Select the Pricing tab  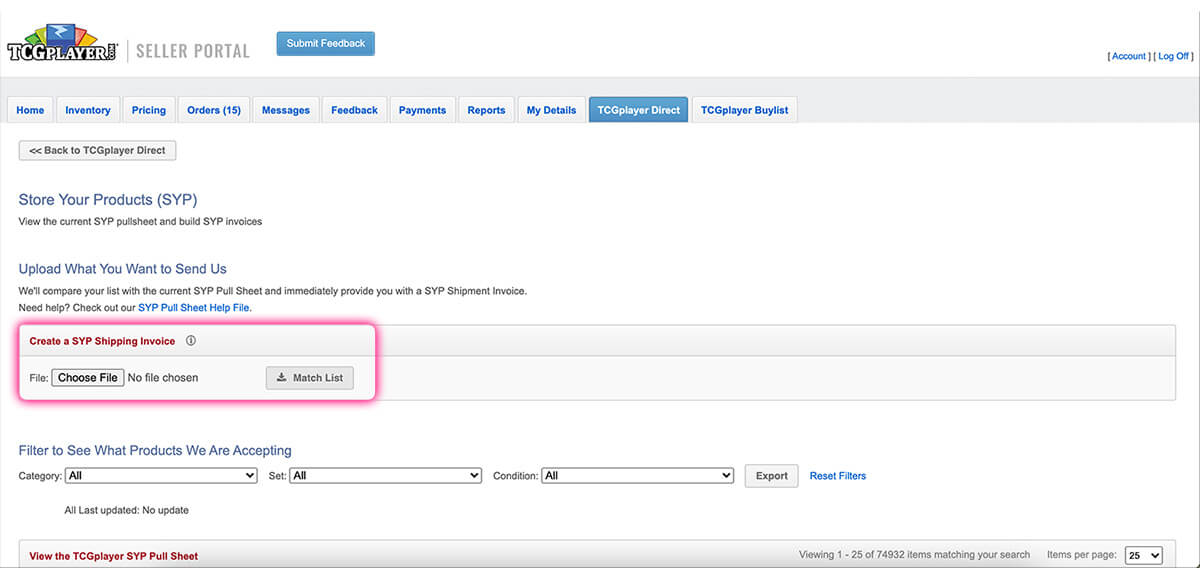[149, 110]
